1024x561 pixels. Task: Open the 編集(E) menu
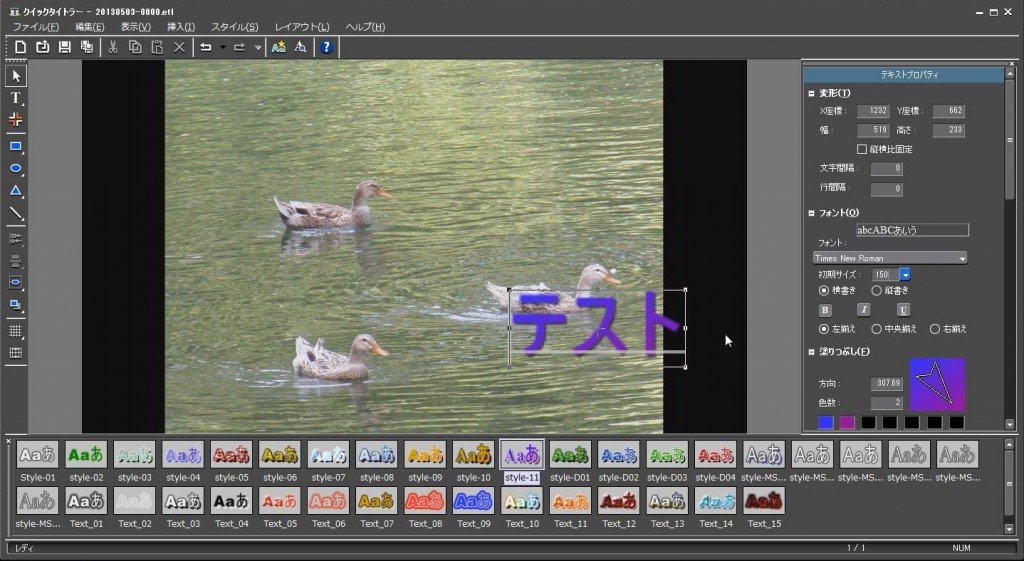[89, 27]
